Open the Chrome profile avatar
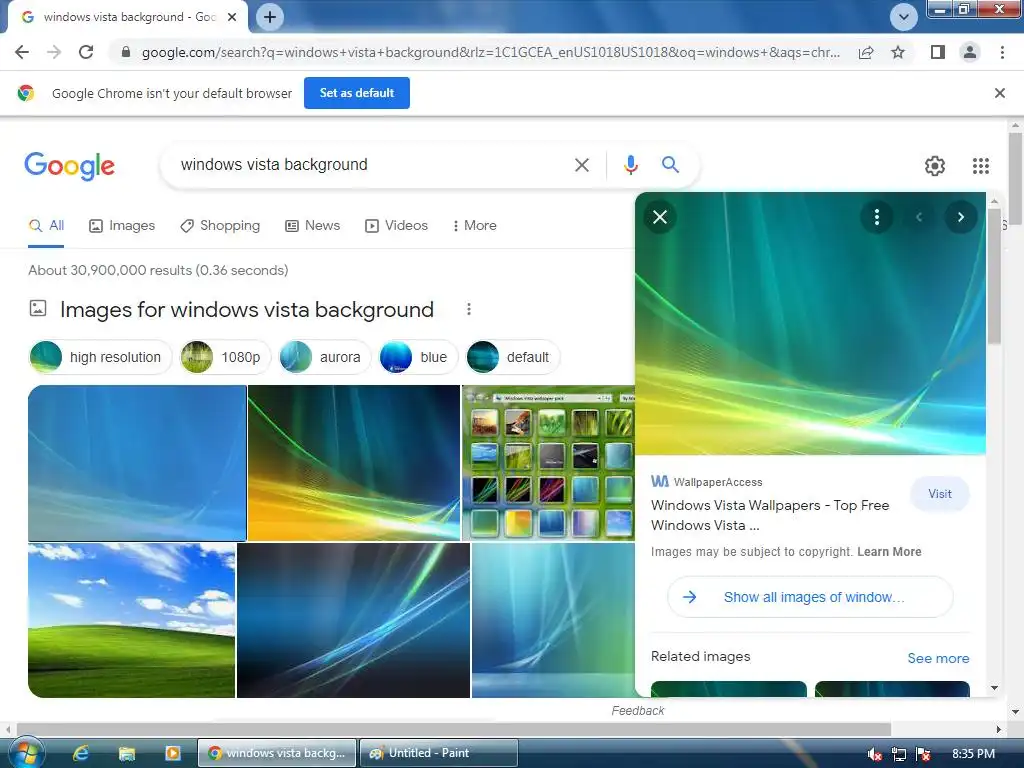 click(x=970, y=52)
